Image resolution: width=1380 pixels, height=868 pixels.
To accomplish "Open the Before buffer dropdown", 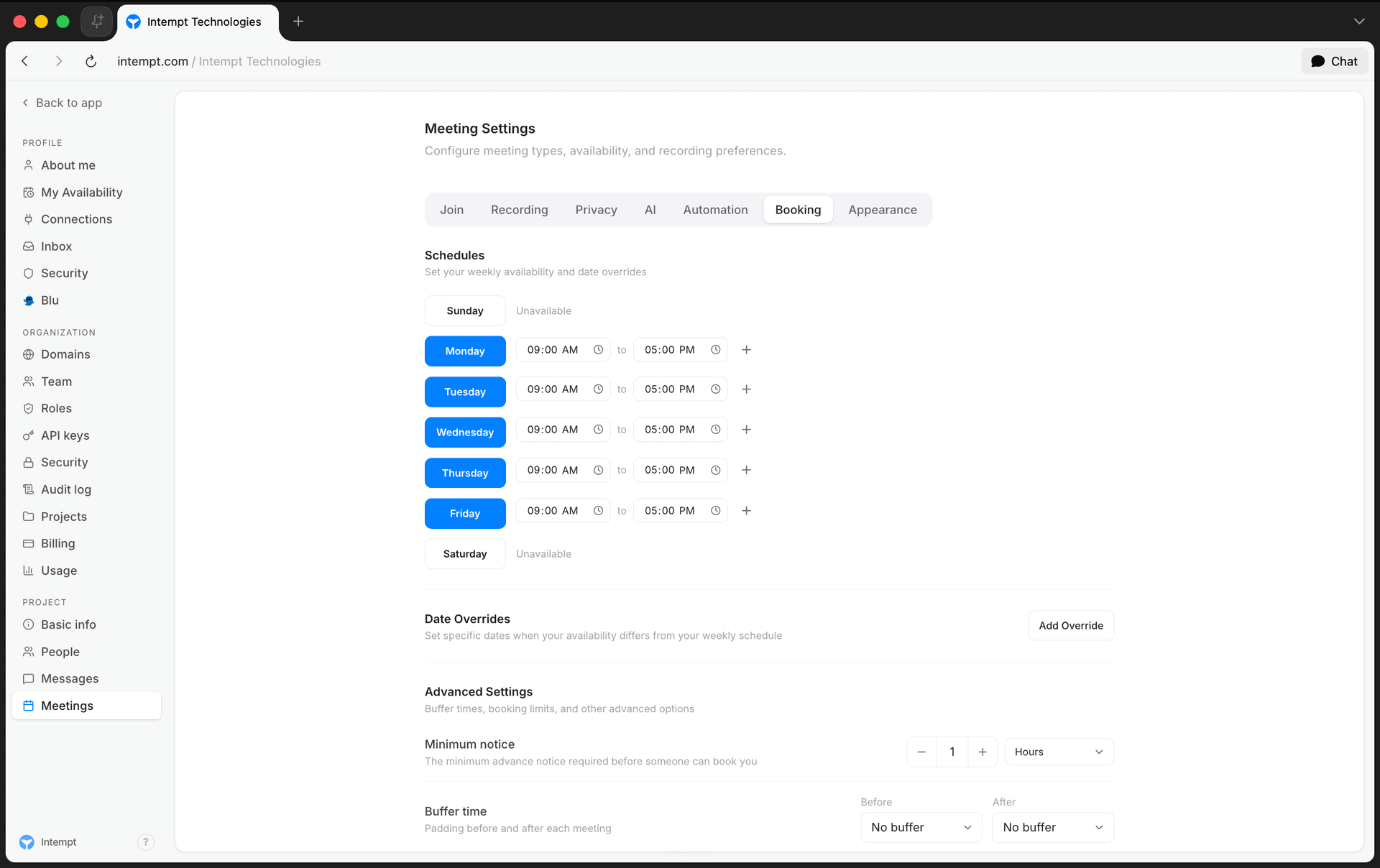I will [x=921, y=828].
